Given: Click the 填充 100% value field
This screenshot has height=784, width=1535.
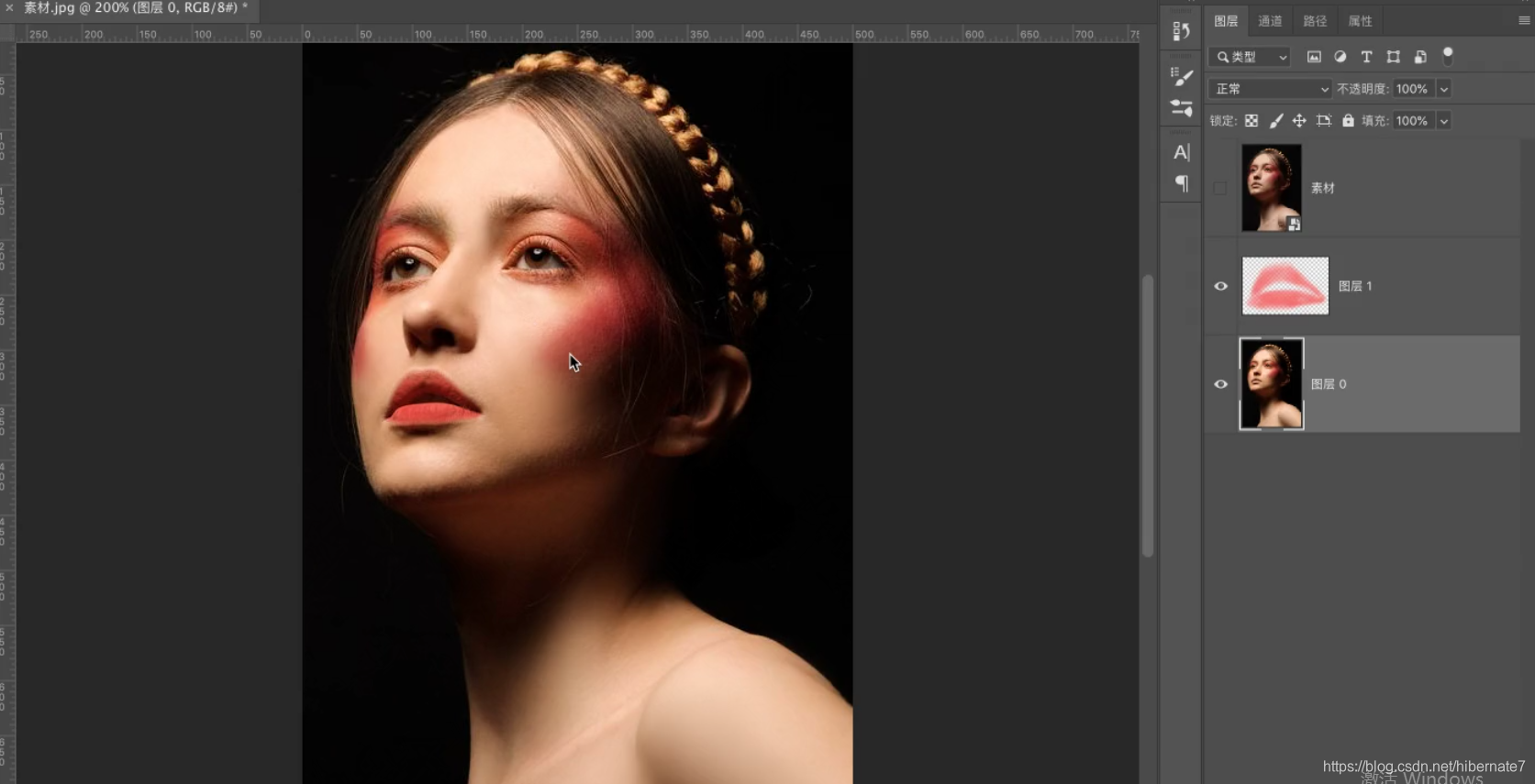Looking at the screenshot, I should coord(1414,121).
